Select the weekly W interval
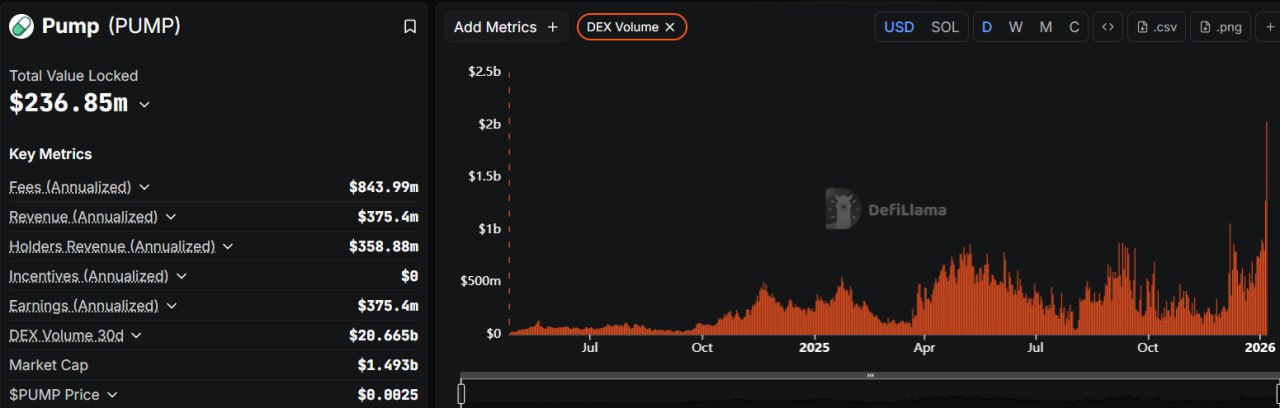Screen dimensions: 1280x408 [x=1016, y=27]
